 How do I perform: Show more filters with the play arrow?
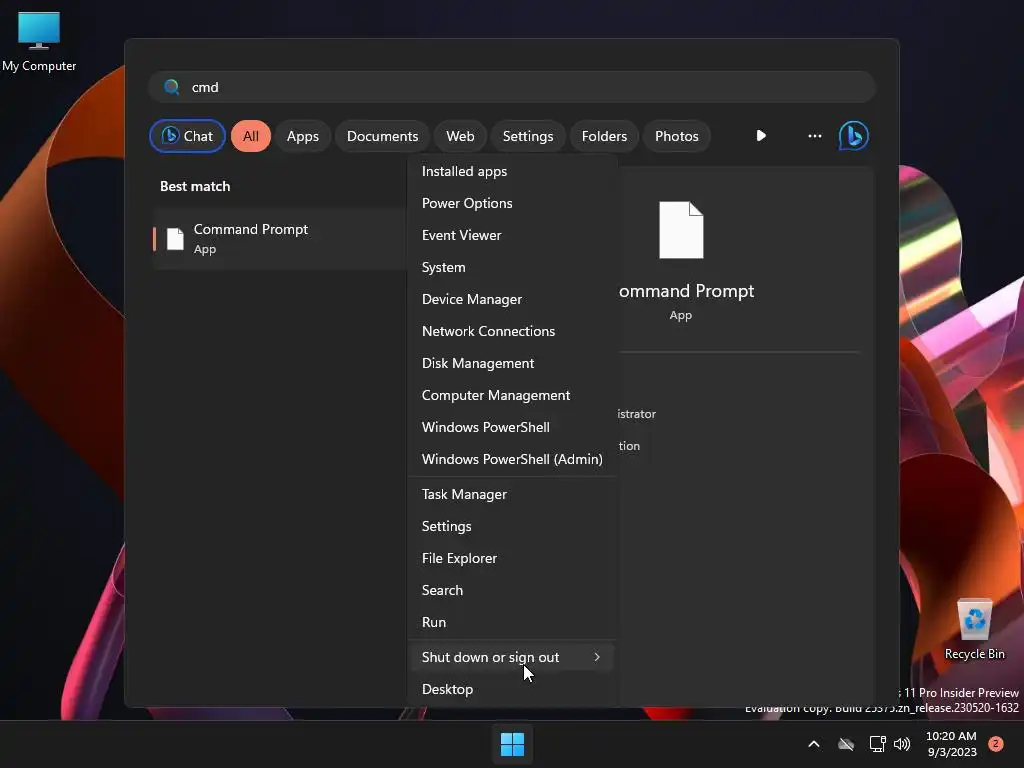click(x=761, y=136)
